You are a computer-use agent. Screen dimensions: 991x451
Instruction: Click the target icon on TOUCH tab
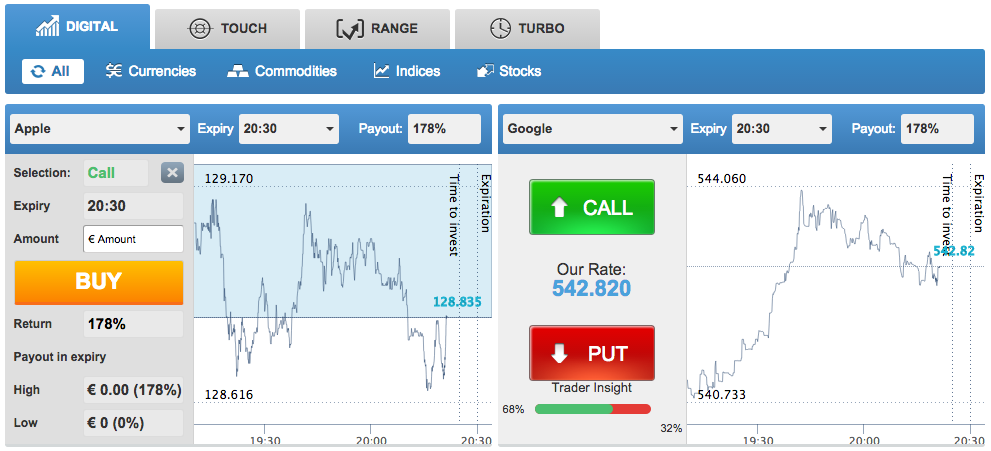[x=200, y=28]
